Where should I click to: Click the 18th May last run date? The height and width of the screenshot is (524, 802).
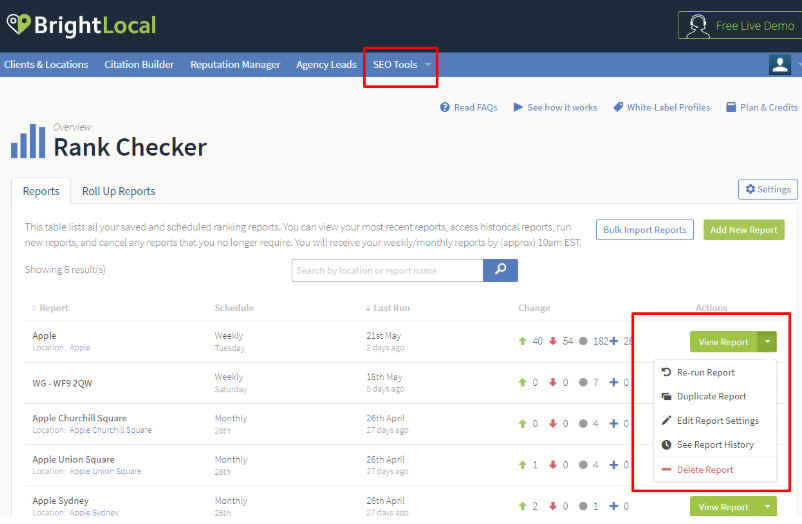(x=384, y=377)
